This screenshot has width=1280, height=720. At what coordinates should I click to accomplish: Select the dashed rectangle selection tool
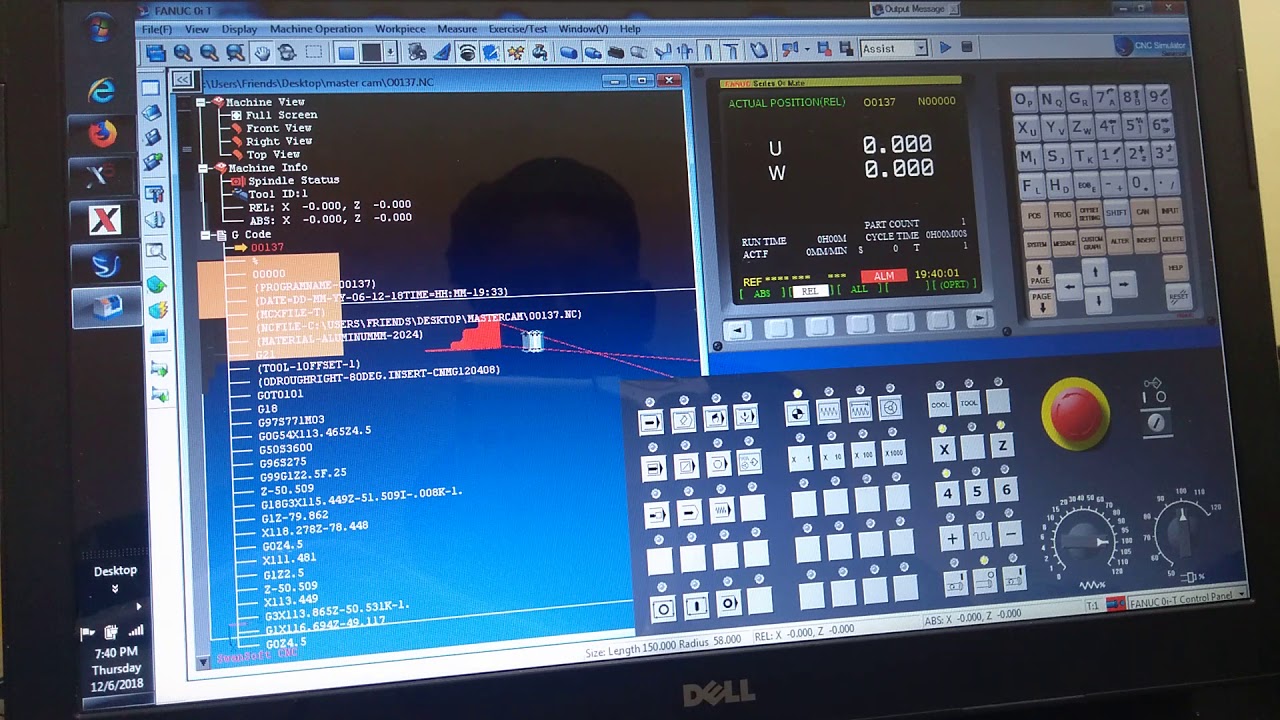313,52
